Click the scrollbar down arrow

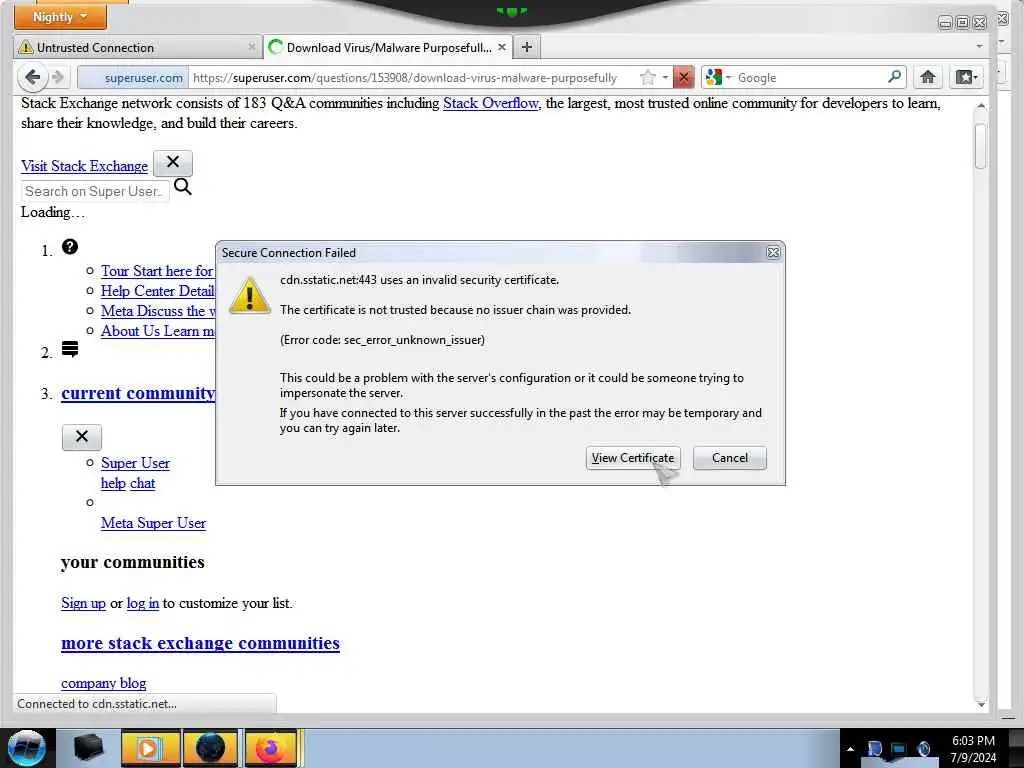(x=981, y=704)
